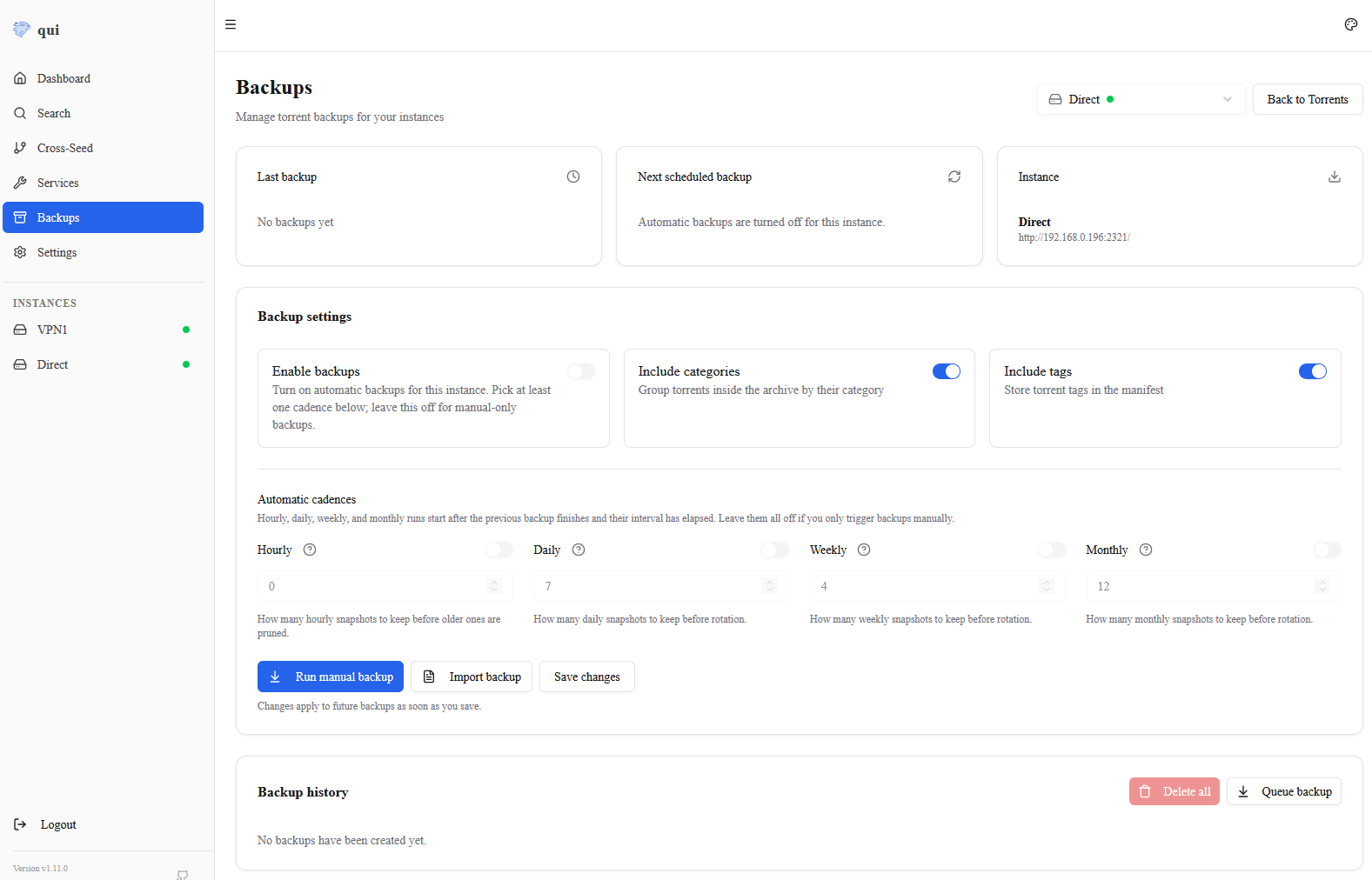The image size is (1372, 880).
Task: Click Run manual backup button
Action: point(331,677)
